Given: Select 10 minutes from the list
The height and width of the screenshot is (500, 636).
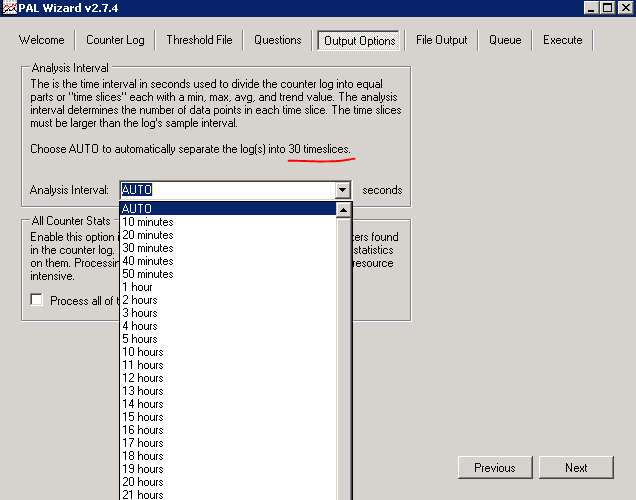Looking at the screenshot, I should [228, 222].
